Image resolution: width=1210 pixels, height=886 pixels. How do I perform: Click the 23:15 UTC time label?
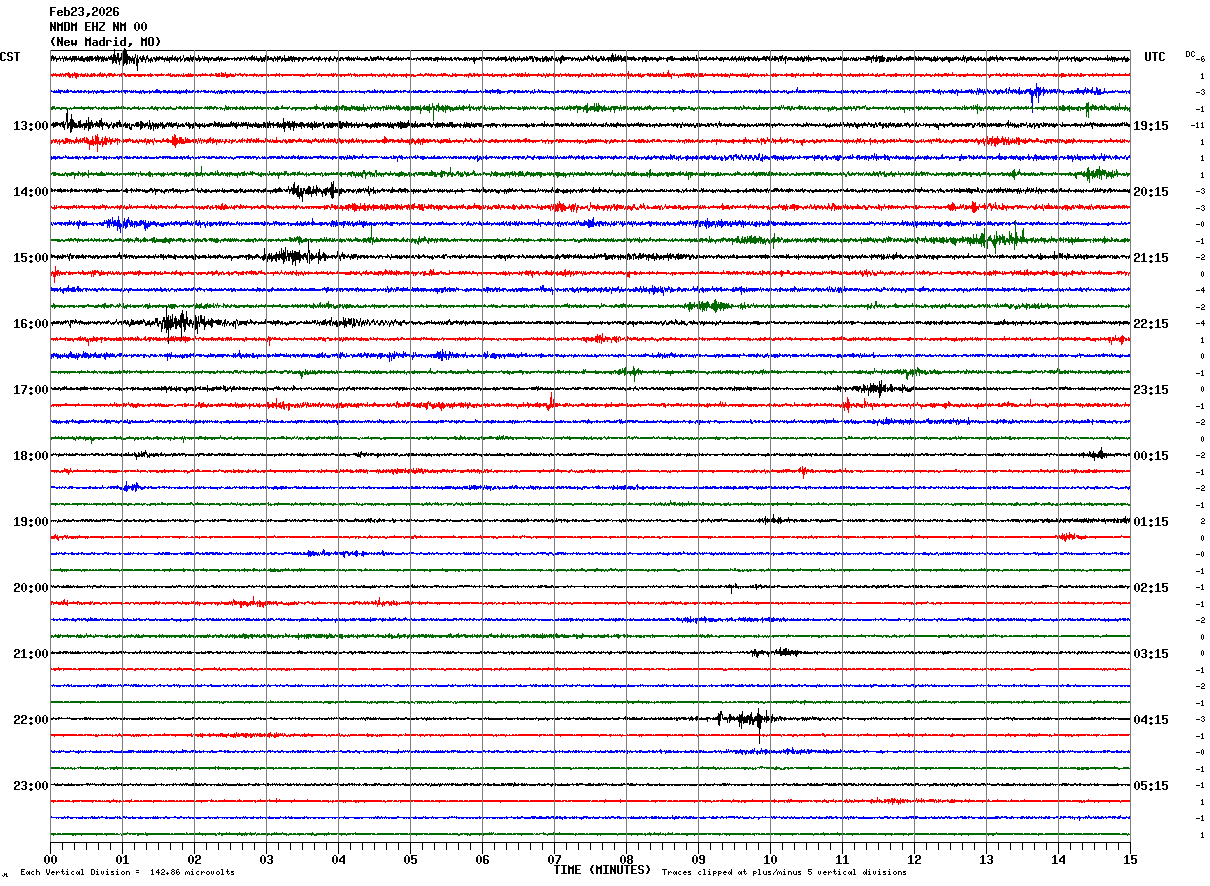pos(1151,390)
